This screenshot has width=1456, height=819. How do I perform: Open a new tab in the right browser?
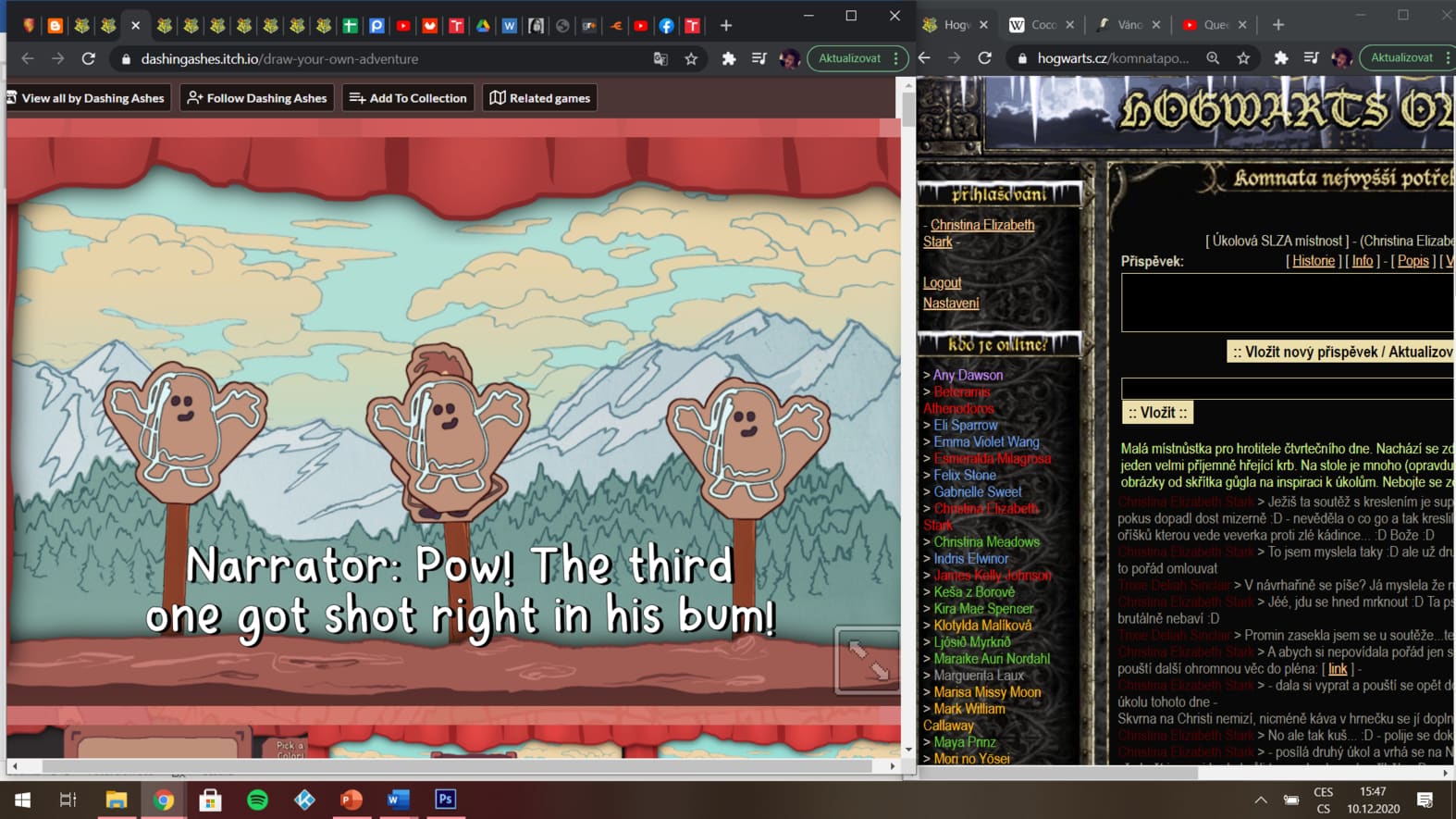(x=1278, y=25)
